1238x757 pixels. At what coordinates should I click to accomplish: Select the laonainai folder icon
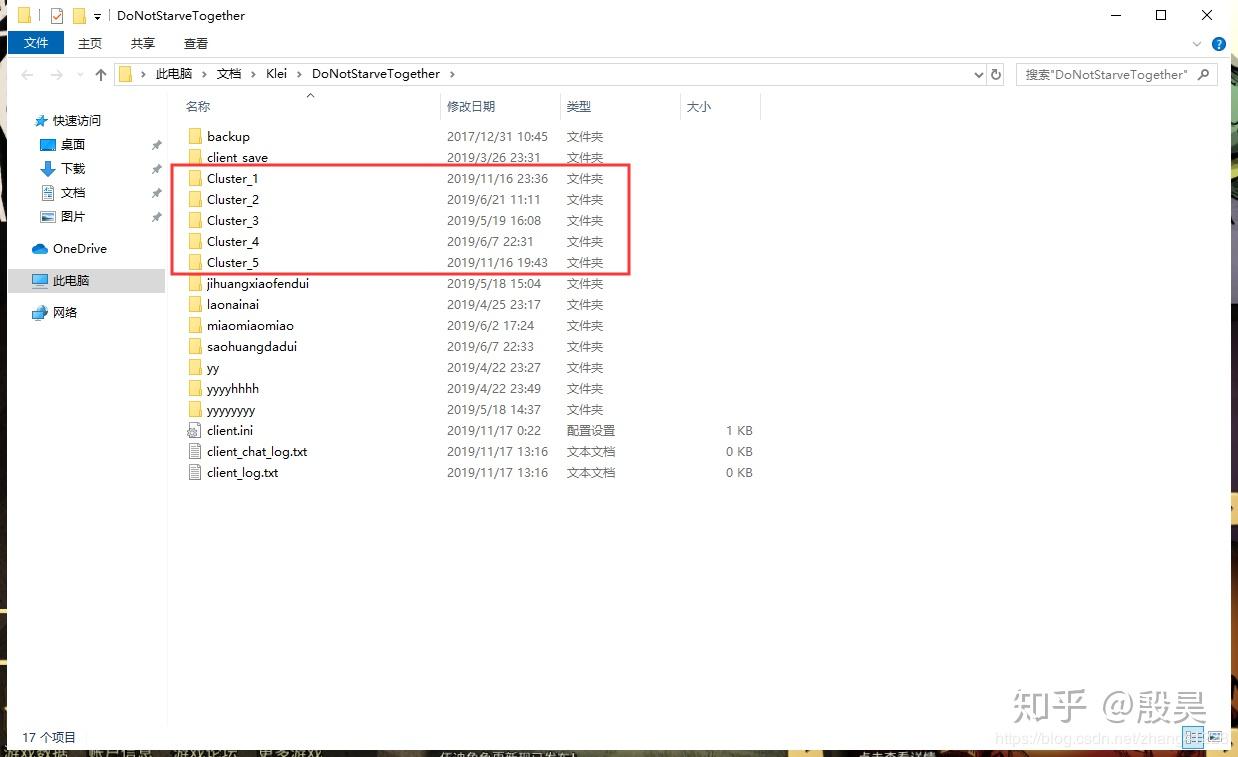coord(195,304)
